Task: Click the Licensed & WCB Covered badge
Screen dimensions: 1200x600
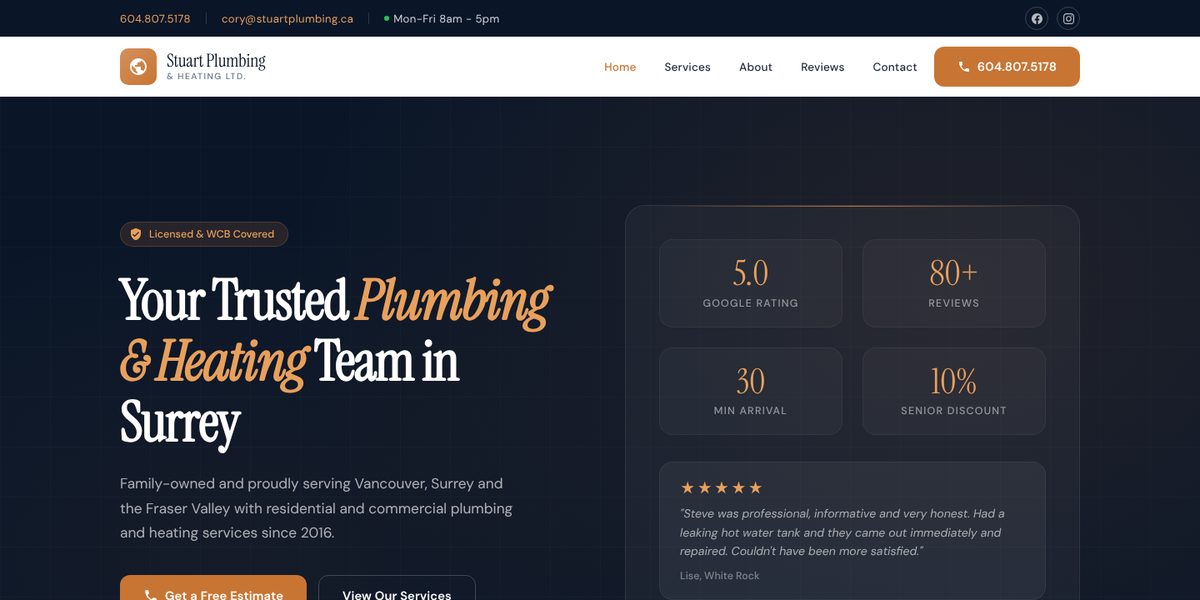Action: click(x=204, y=234)
